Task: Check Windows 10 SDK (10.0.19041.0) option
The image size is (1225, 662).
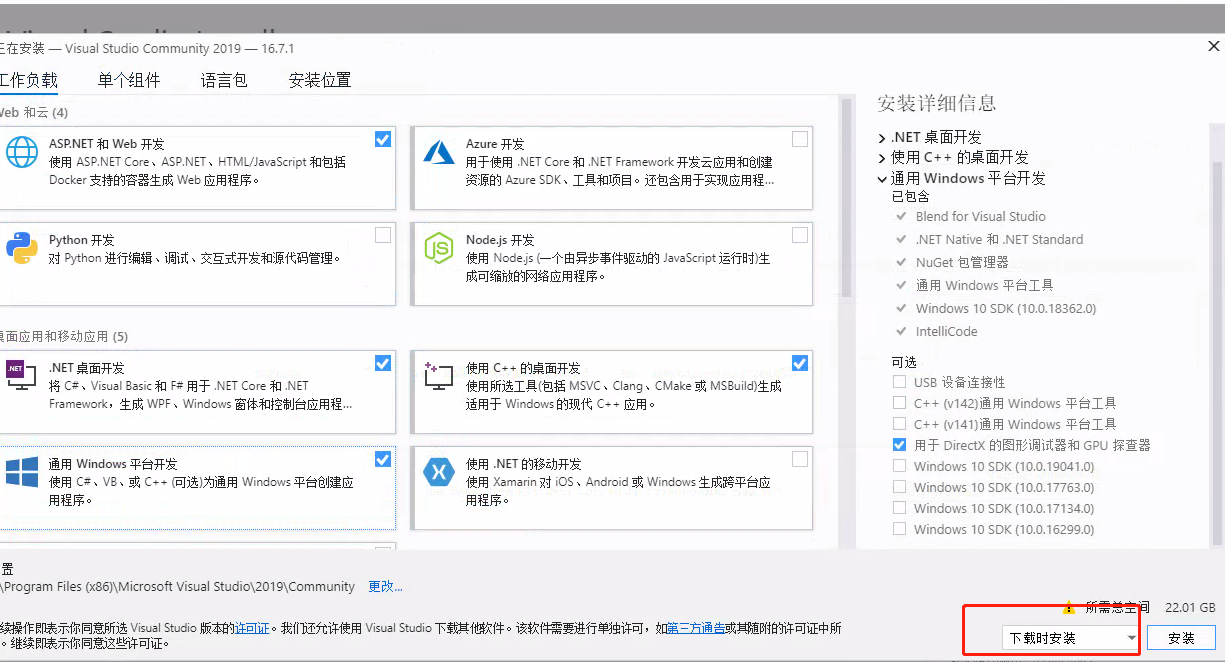Action: [899, 466]
